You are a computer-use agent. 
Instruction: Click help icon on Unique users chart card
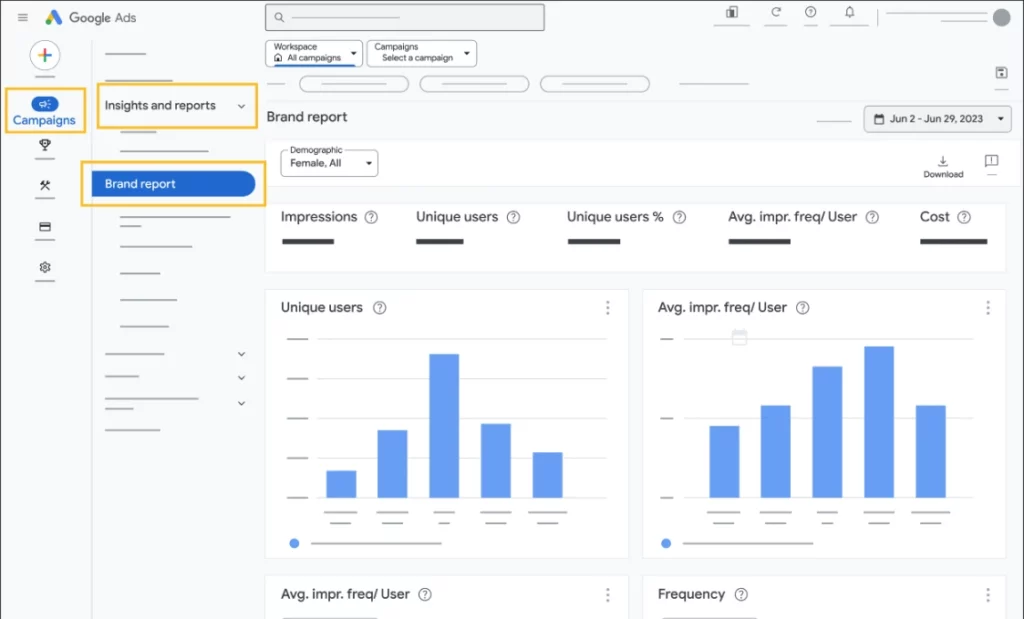[x=379, y=308]
